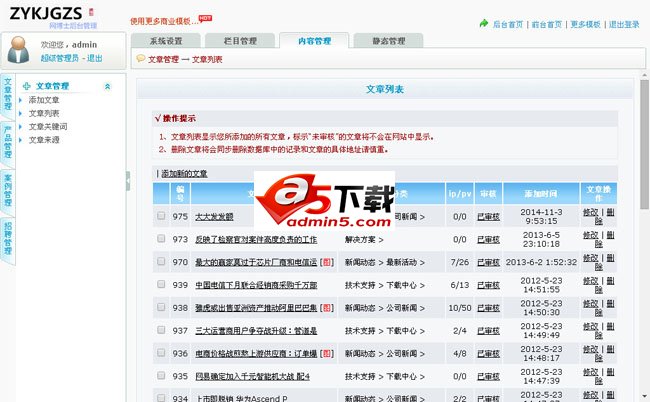Open the 静态管理 tab
650x402 pixels.
coord(388,41)
